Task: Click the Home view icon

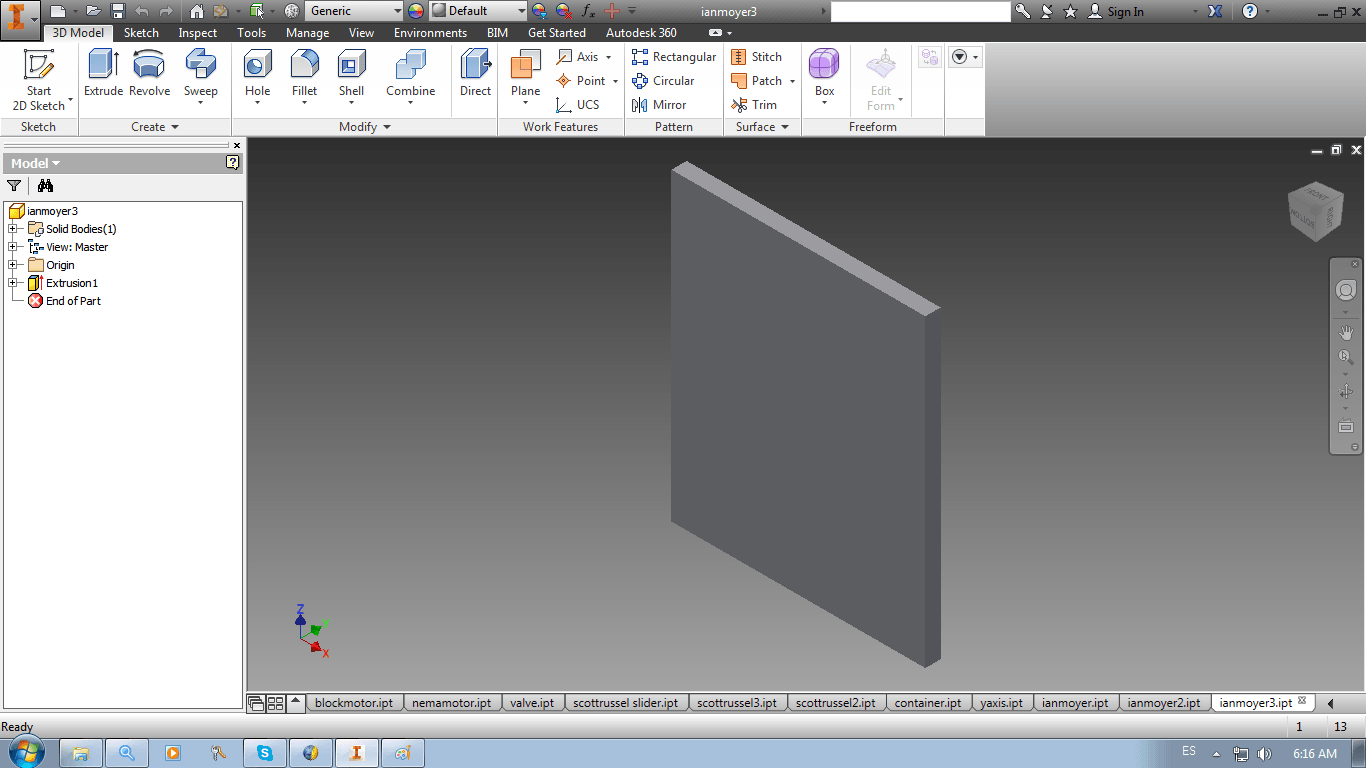Action: 196,11
